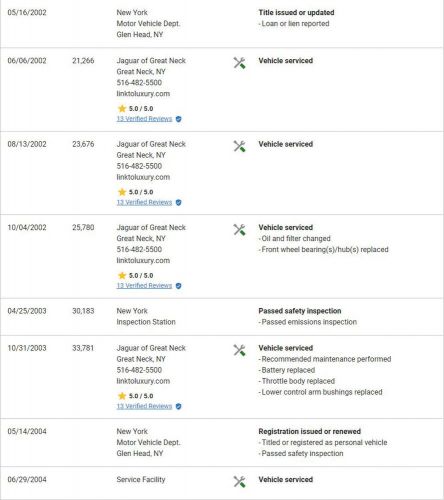Click the verified shield badge in the 06/06/2002 entry
The image size is (444, 500).
[179, 119]
